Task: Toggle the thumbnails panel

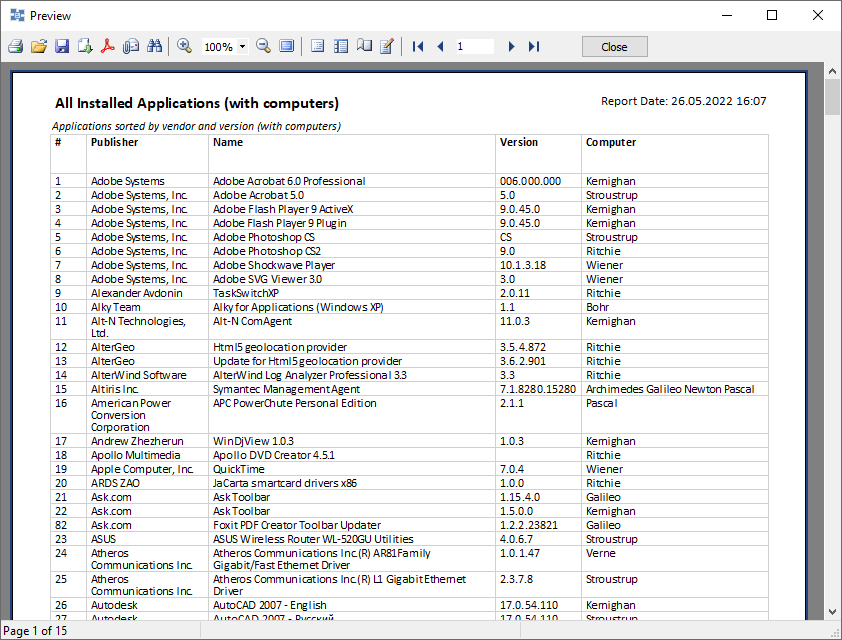Action: 340,46
